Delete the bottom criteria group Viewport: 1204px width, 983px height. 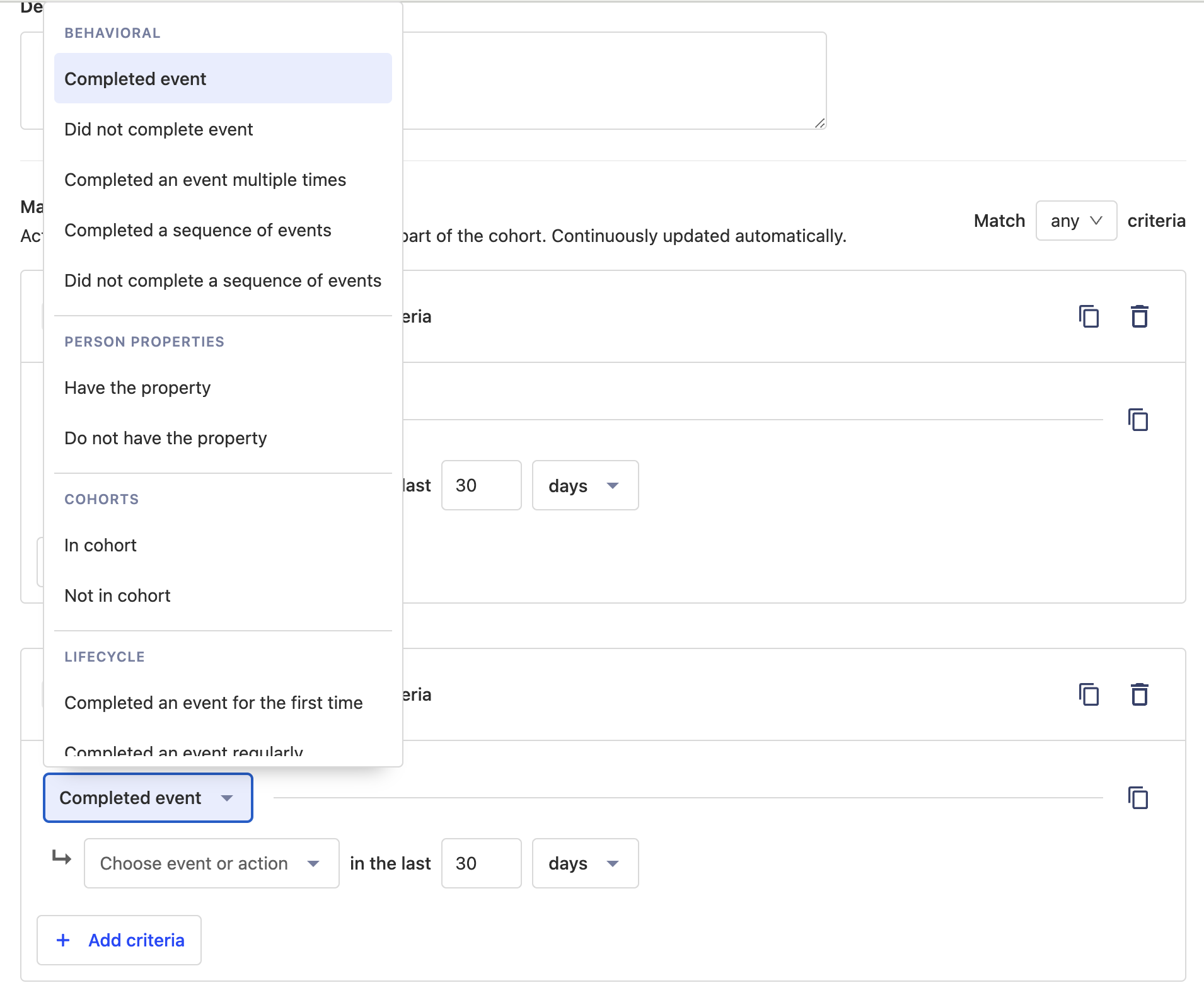pyautogui.click(x=1139, y=694)
